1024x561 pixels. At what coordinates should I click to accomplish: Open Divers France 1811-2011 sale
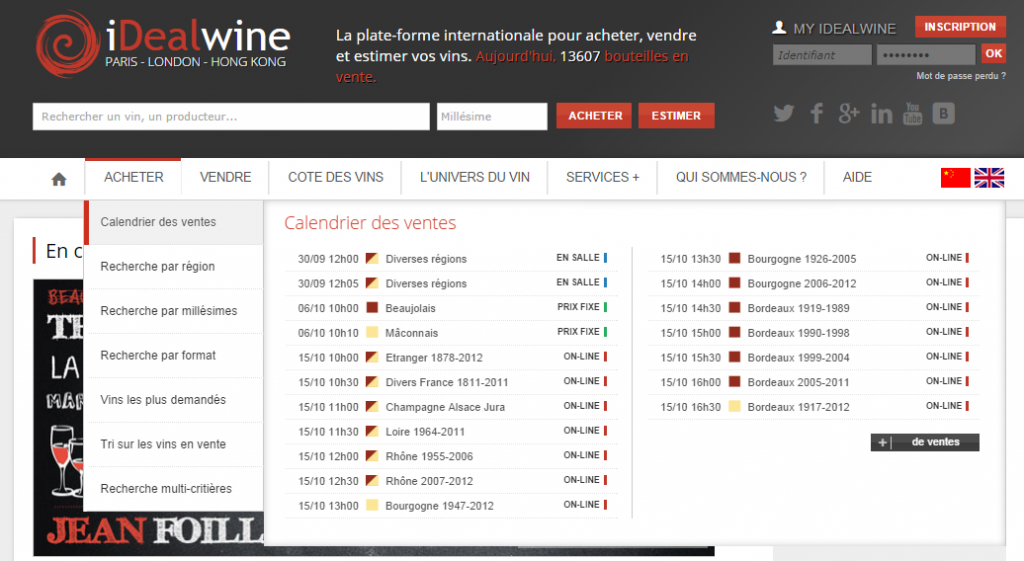point(452,382)
